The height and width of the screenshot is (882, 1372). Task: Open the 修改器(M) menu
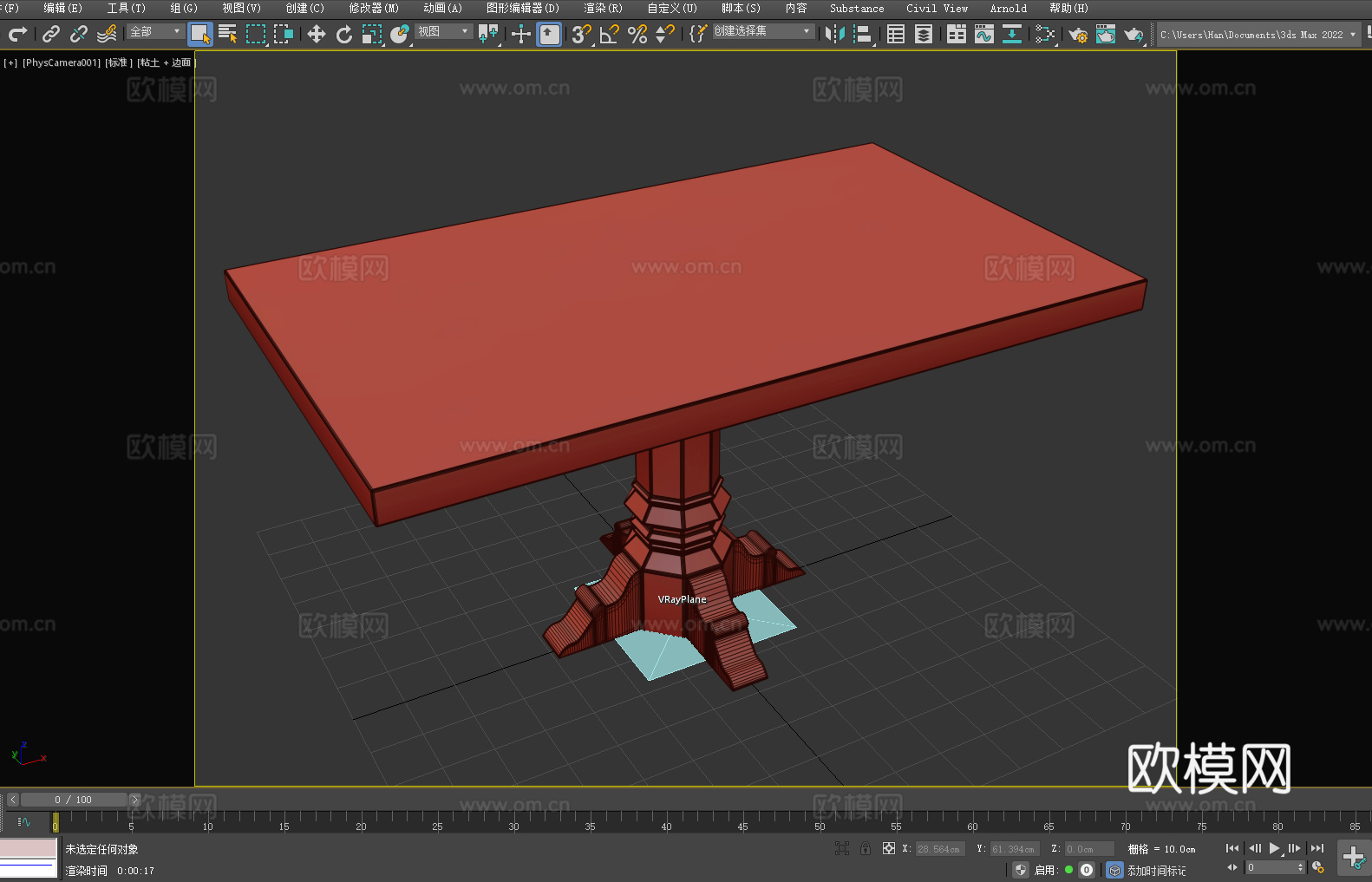click(x=374, y=9)
